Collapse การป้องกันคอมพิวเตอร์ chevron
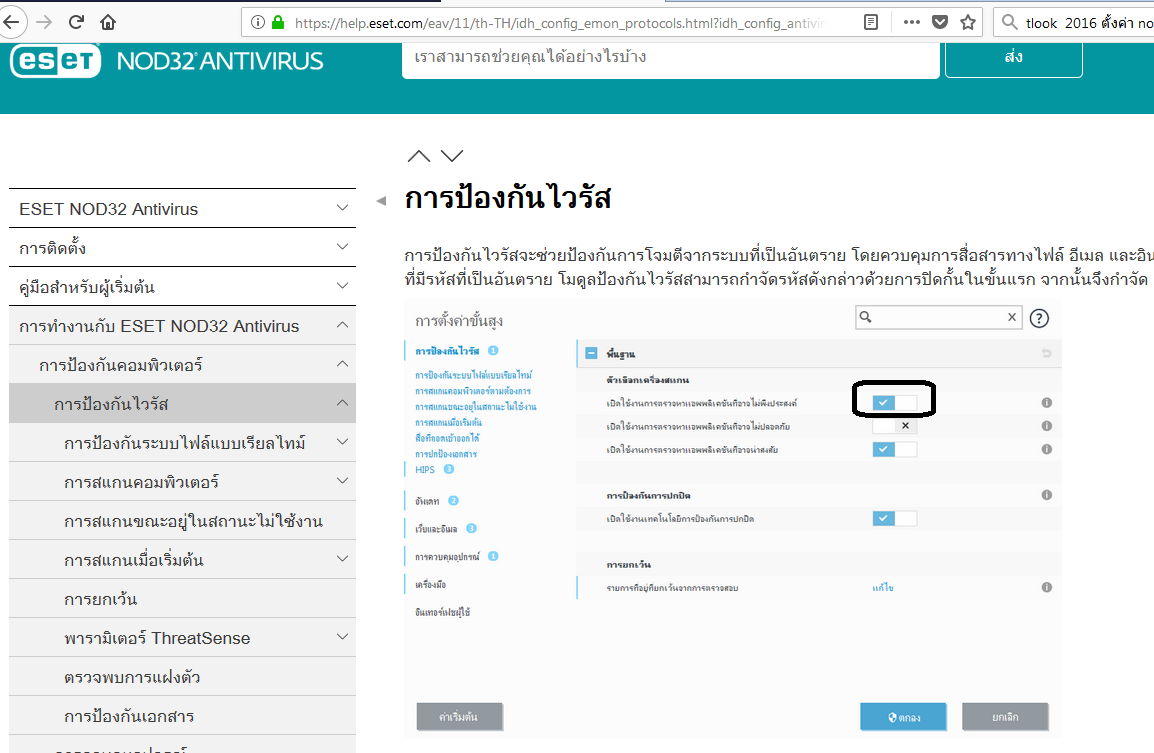Viewport: 1154px width, 753px height. click(342, 364)
